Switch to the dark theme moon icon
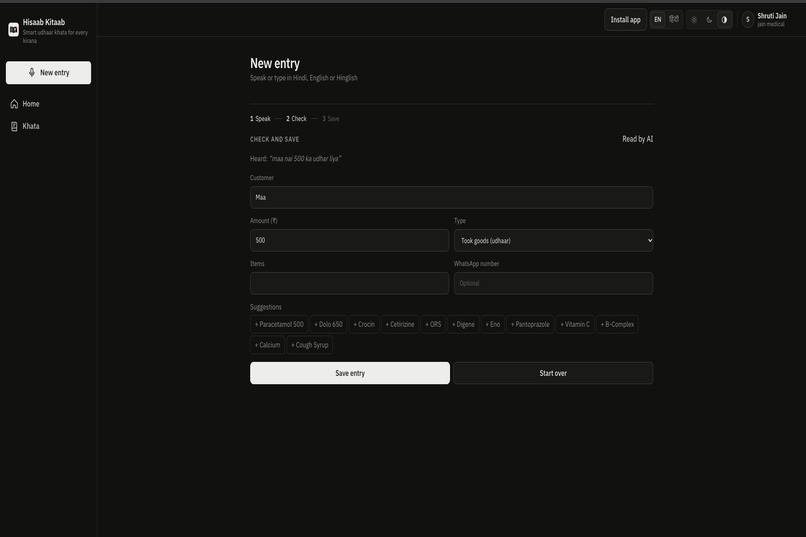Screen dimensions: 806x537 (x=709, y=20)
